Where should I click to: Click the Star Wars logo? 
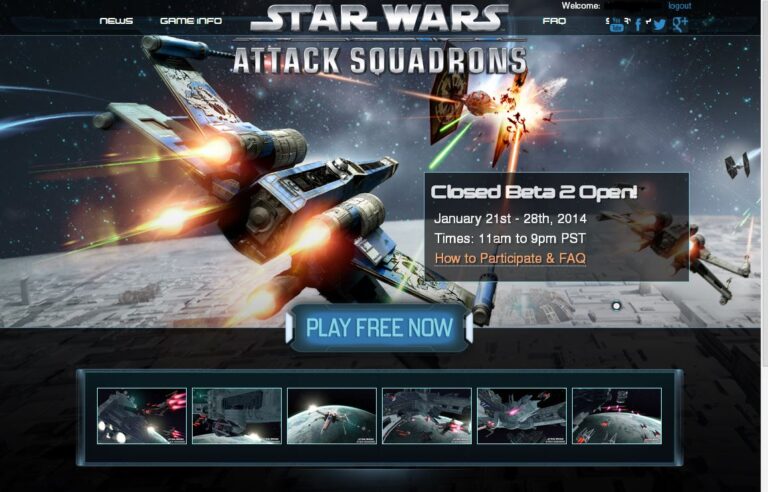click(x=380, y=19)
